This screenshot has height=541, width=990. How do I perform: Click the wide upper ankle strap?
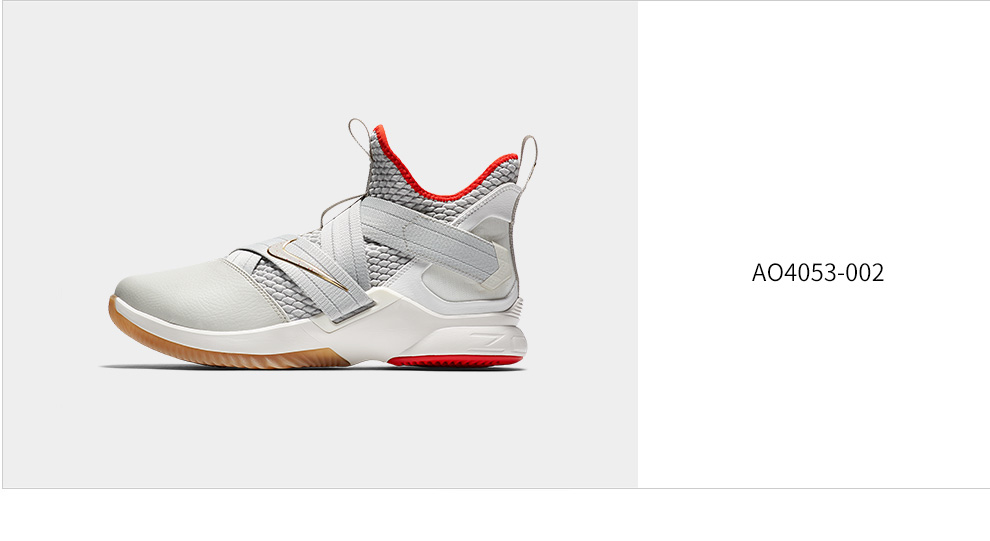pos(429,237)
